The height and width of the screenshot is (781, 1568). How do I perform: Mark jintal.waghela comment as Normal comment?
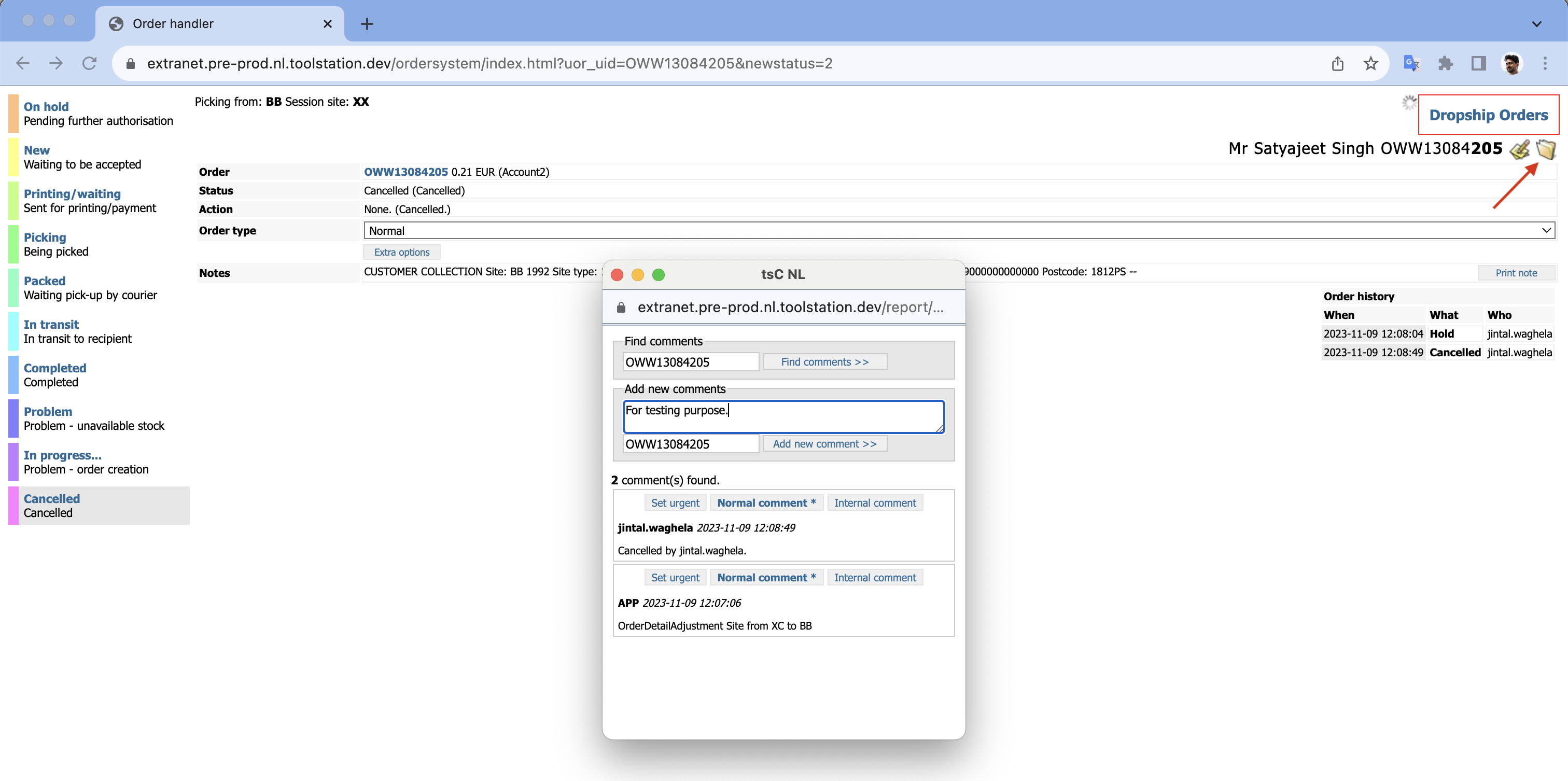766,503
